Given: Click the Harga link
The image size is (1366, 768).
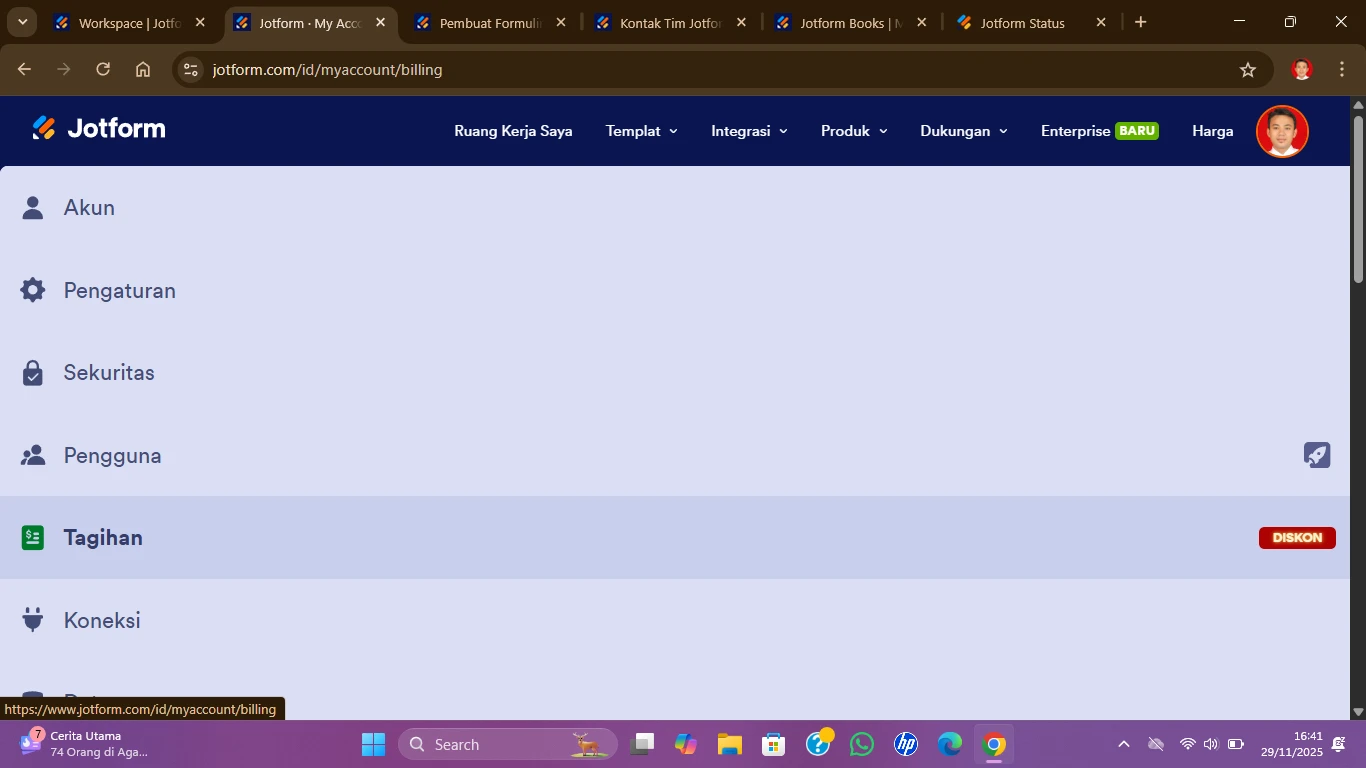Looking at the screenshot, I should (1210, 131).
